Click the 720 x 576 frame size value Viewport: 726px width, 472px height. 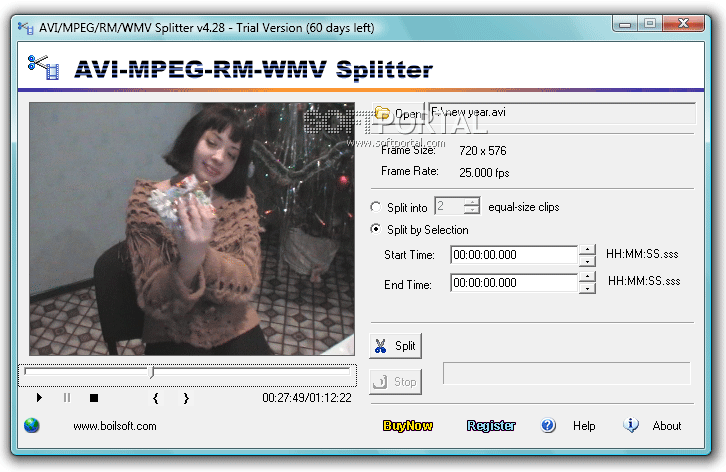482,151
